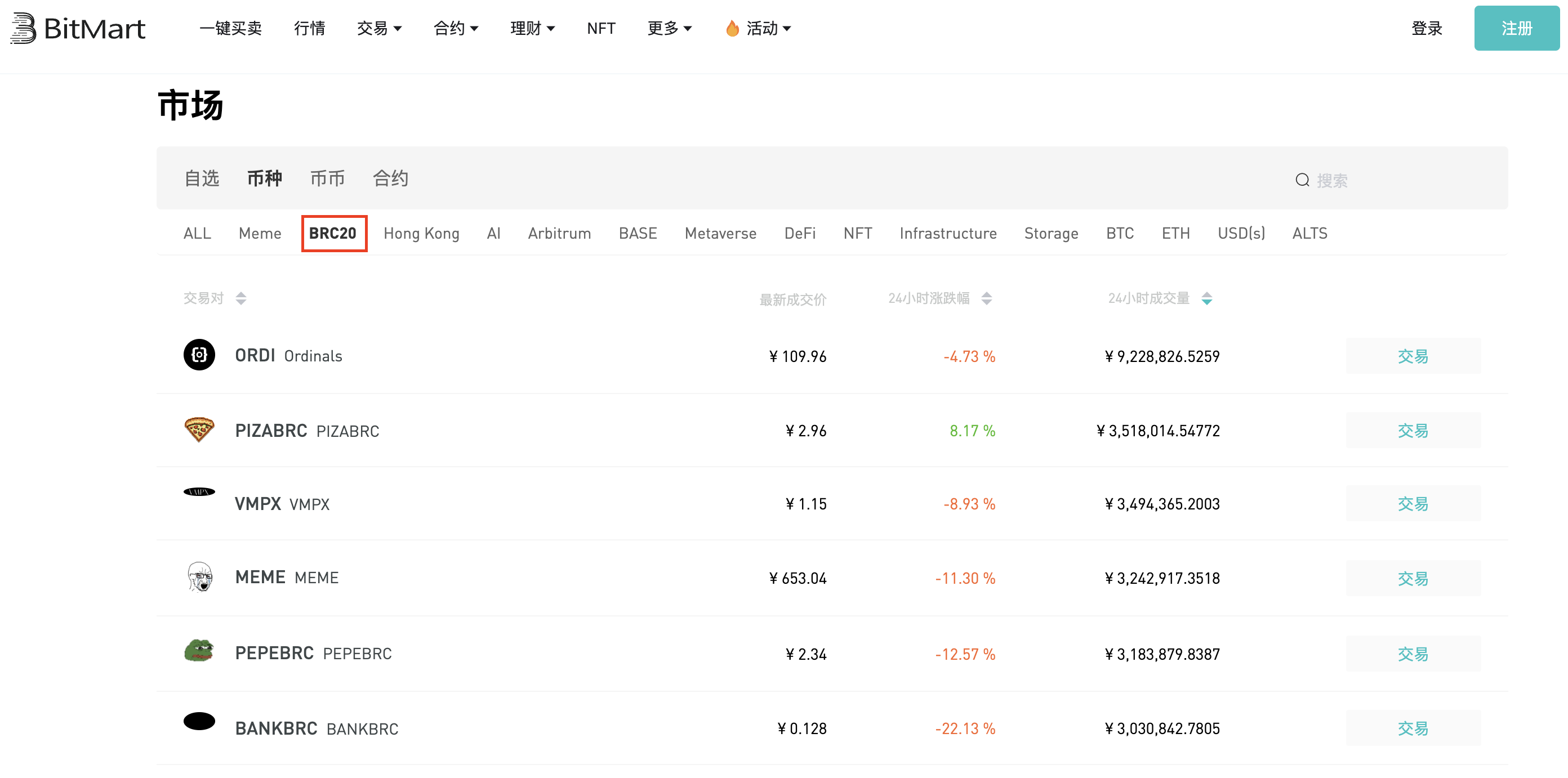Click the 注册 register button
1568x778 pixels.
click(x=1517, y=29)
